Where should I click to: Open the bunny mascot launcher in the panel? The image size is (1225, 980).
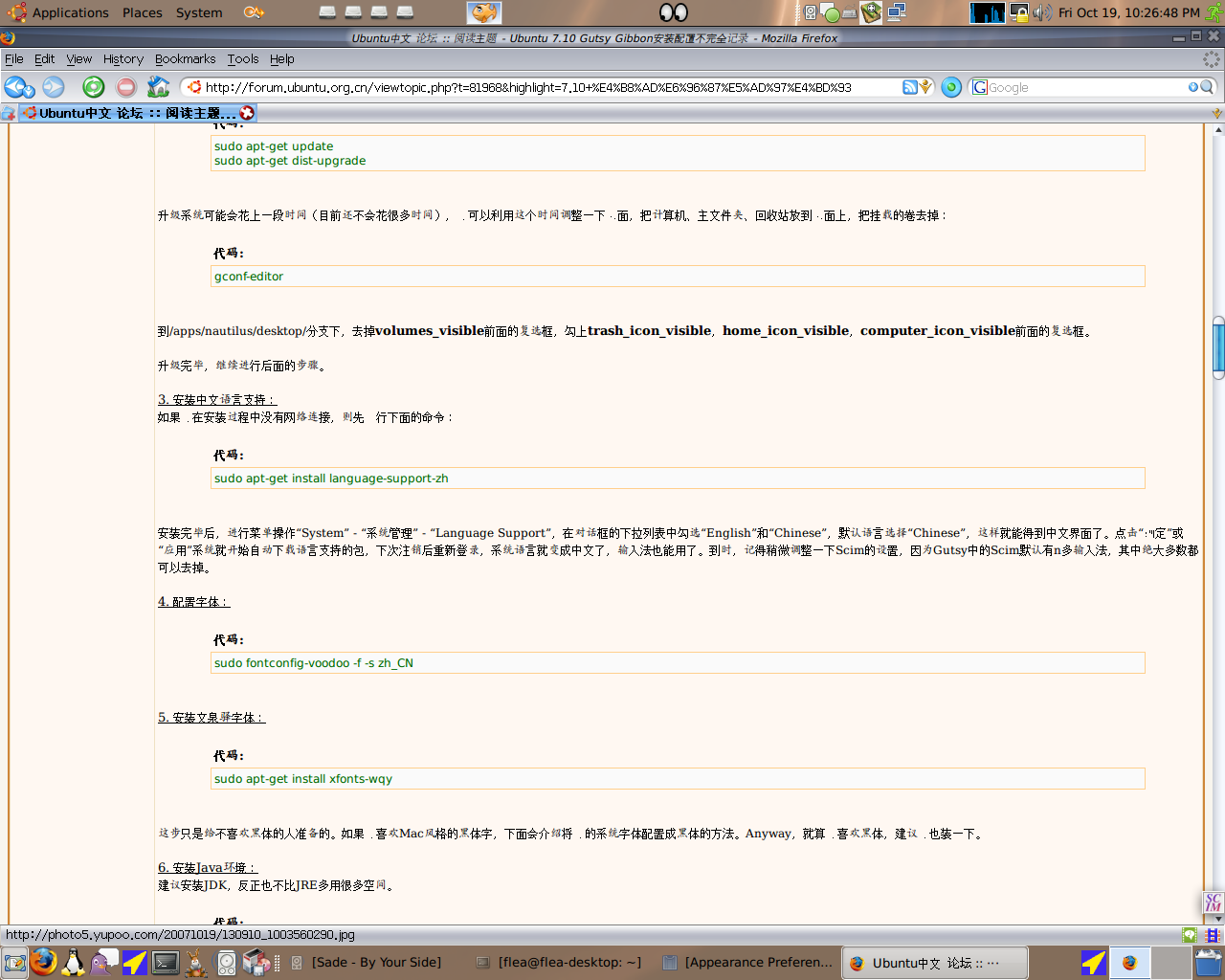196,962
